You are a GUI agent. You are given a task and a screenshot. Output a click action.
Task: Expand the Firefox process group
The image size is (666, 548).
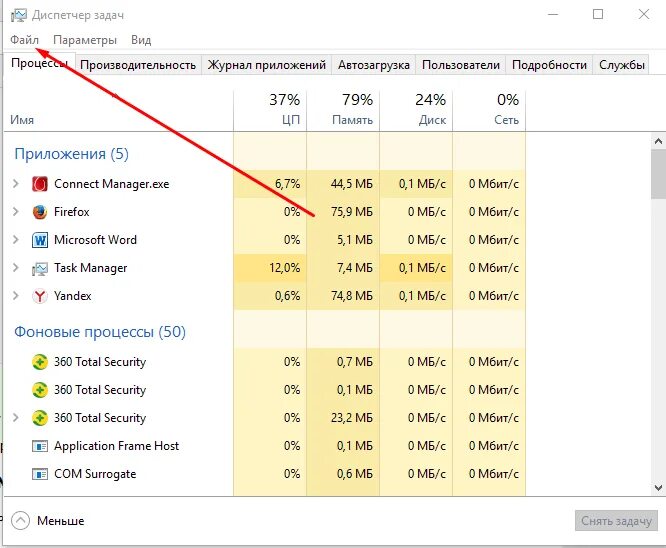pos(15,212)
